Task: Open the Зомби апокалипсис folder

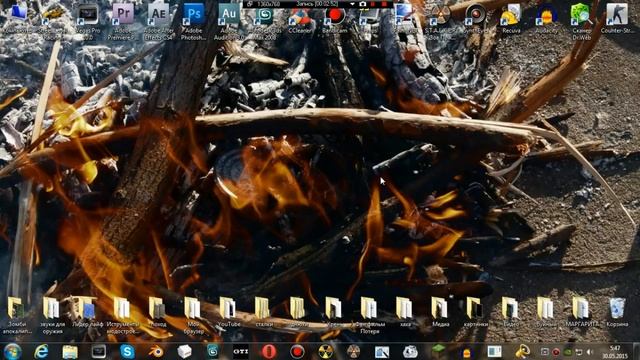Action: pyautogui.click(x=17, y=315)
